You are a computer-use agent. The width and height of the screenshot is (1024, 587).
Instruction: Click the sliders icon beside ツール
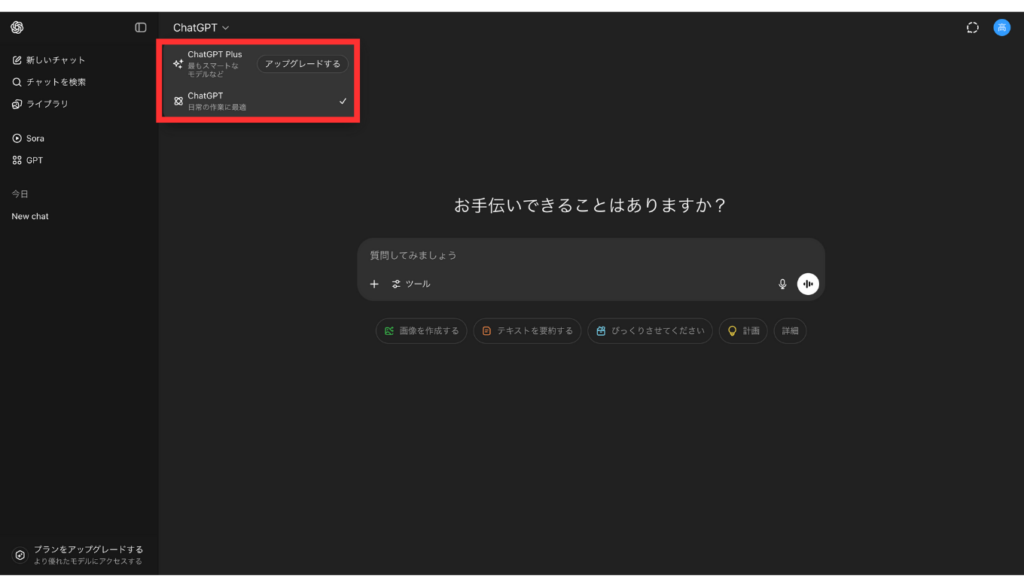(396, 284)
